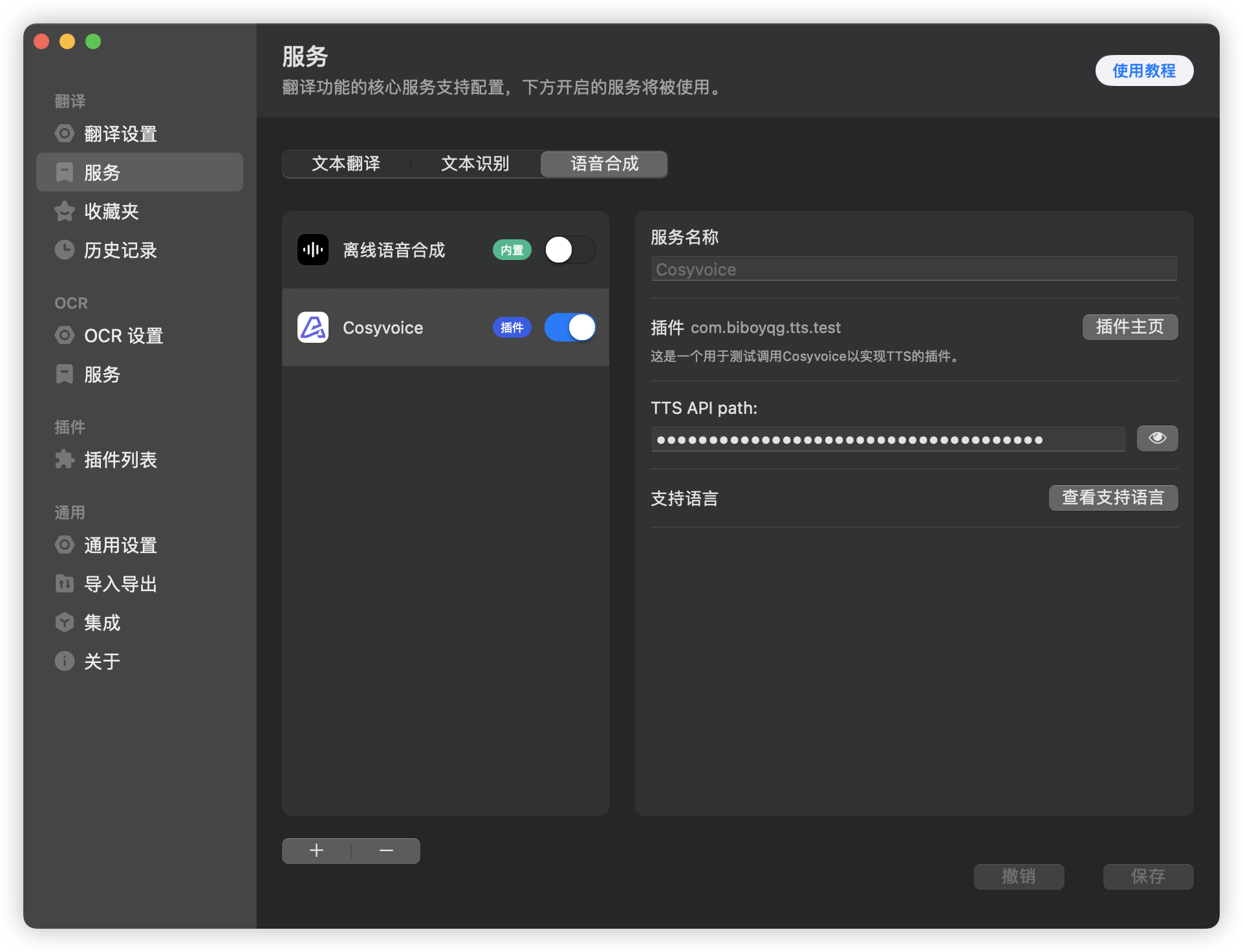The height and width of the screenshot is (952, 1243).
Task: Reveal the TTS API path with the eye button
Action: 1157,438
